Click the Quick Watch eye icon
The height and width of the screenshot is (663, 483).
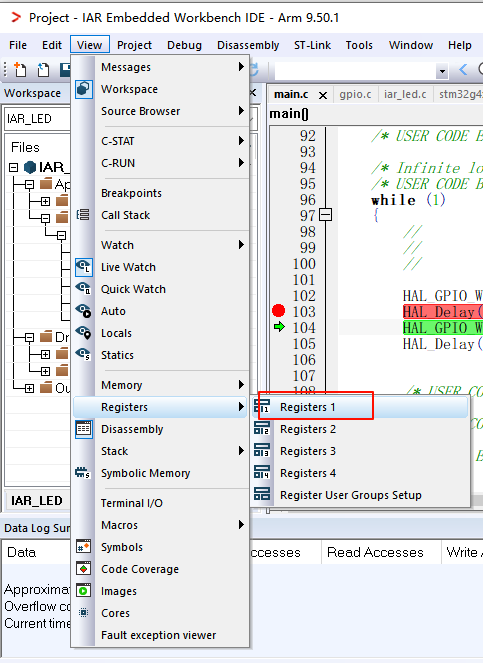point(83,289)
